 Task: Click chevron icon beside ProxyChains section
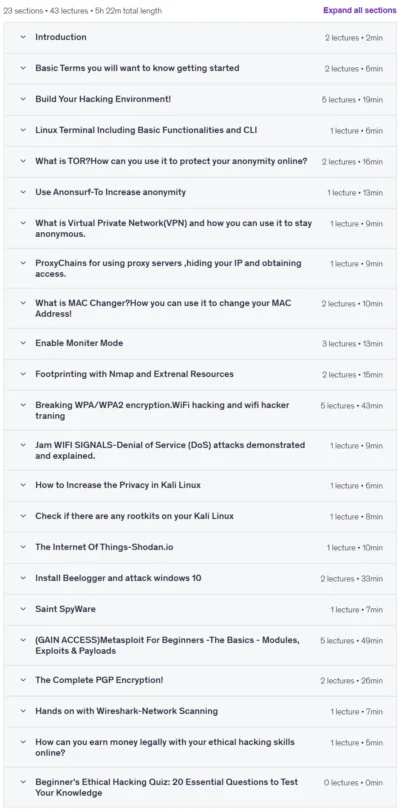pos(23,263)
